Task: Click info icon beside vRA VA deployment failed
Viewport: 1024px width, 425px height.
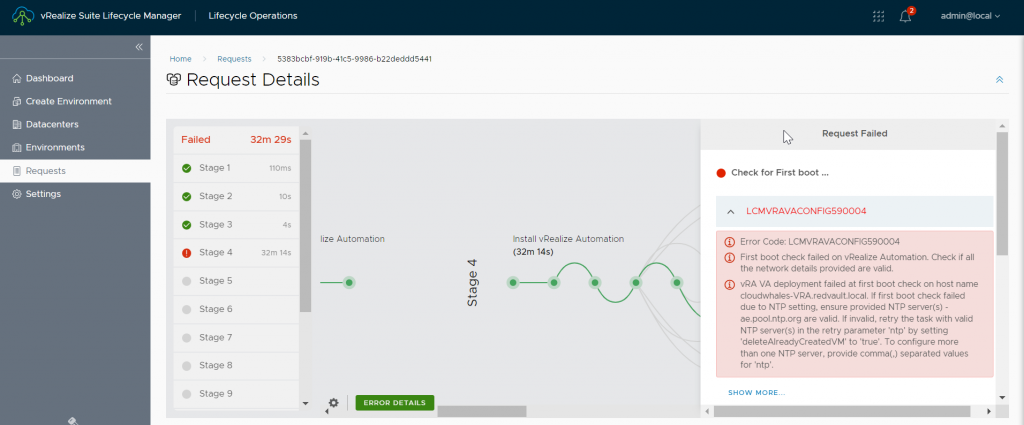Action: [x=729, y=285]
